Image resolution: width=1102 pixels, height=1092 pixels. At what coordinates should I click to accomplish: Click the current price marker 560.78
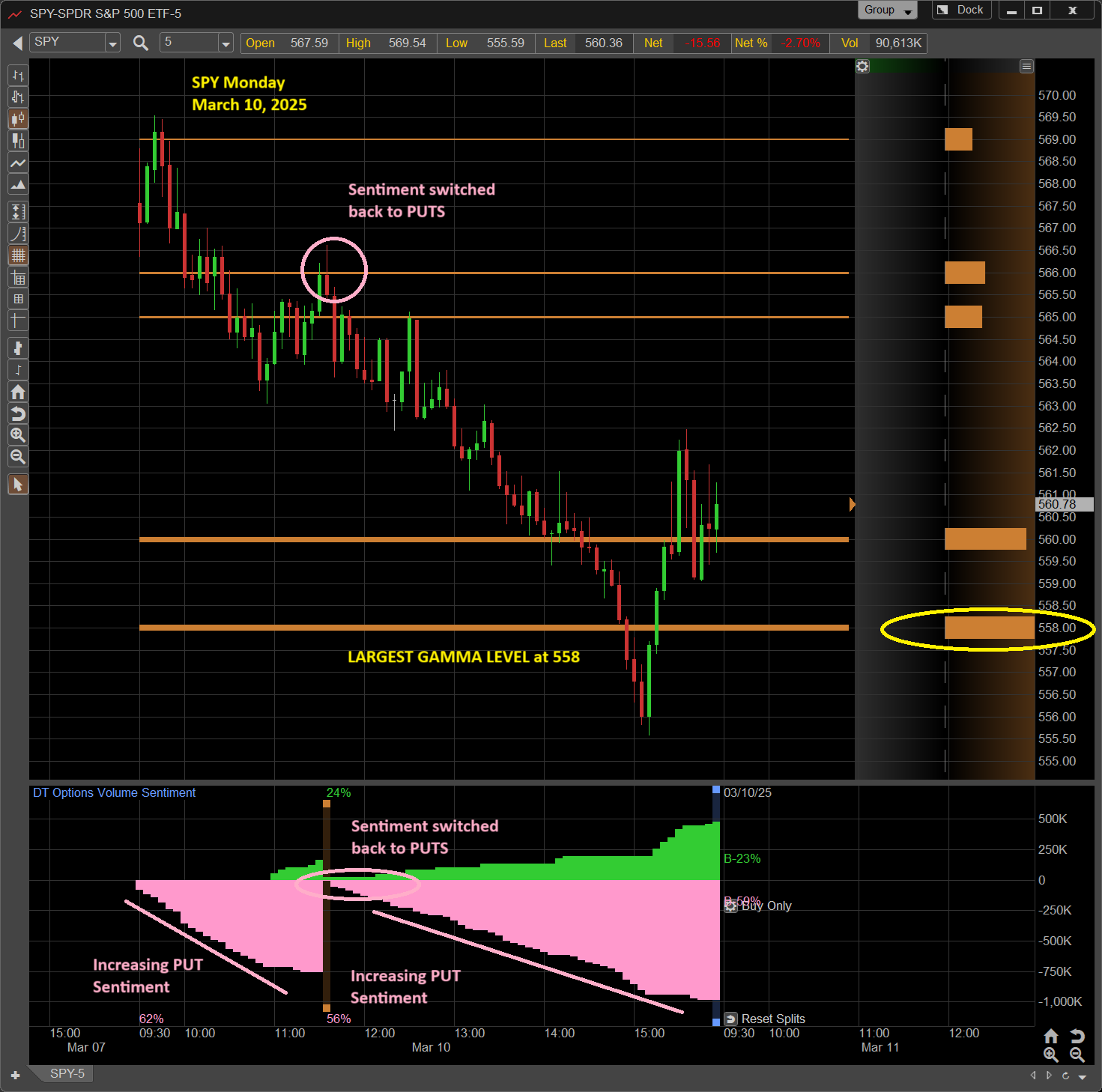(x=1065, y=504)
